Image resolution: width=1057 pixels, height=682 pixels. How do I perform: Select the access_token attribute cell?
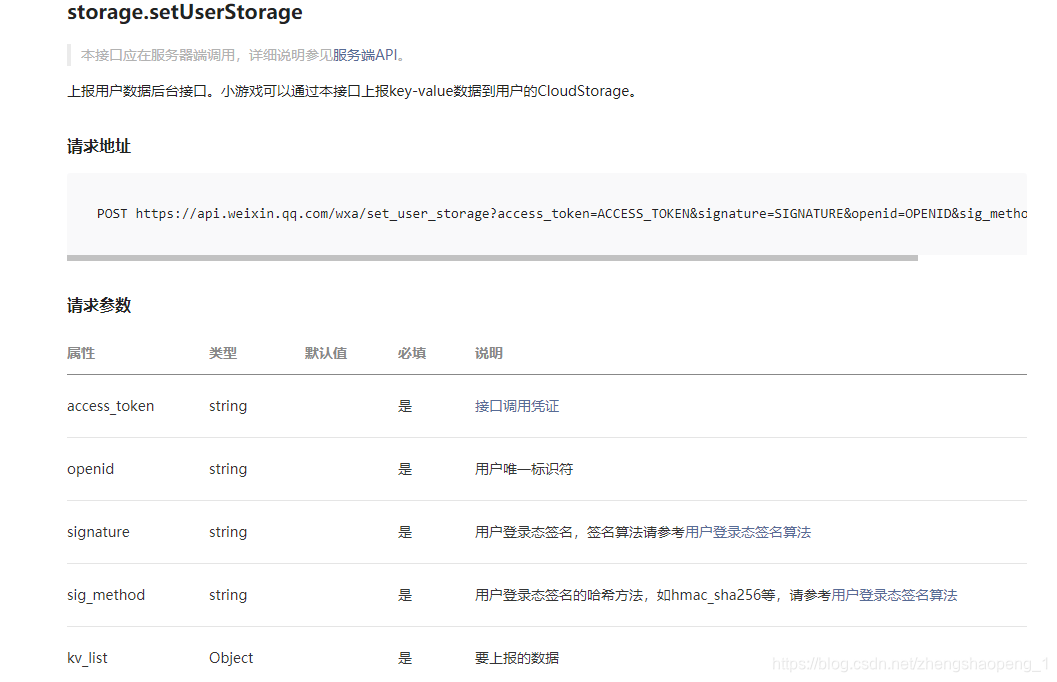pyautogui.click(x=111, y=406)
